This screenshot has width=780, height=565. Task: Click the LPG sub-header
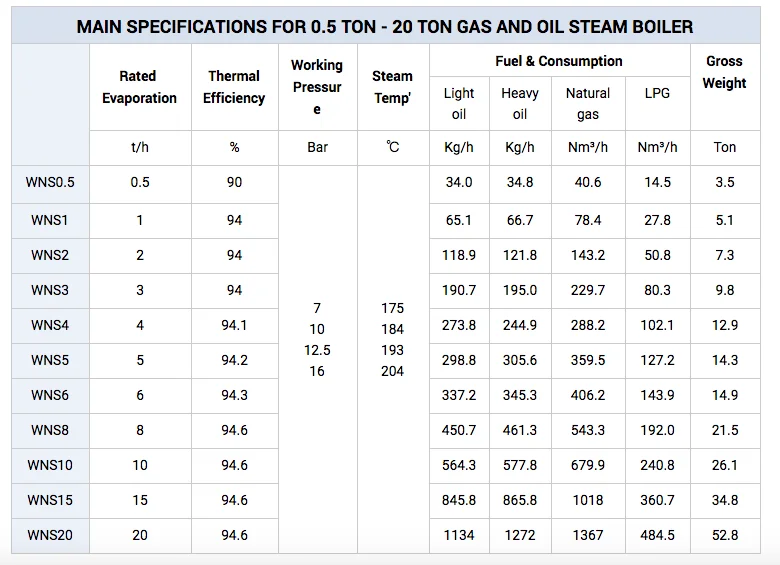pos(658,93)
